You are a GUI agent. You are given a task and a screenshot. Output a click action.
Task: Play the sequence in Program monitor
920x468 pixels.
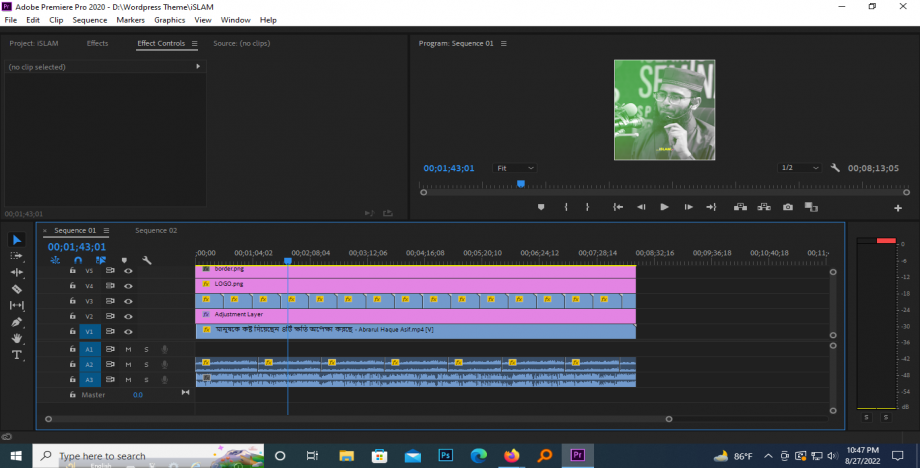tap(664, 207)
